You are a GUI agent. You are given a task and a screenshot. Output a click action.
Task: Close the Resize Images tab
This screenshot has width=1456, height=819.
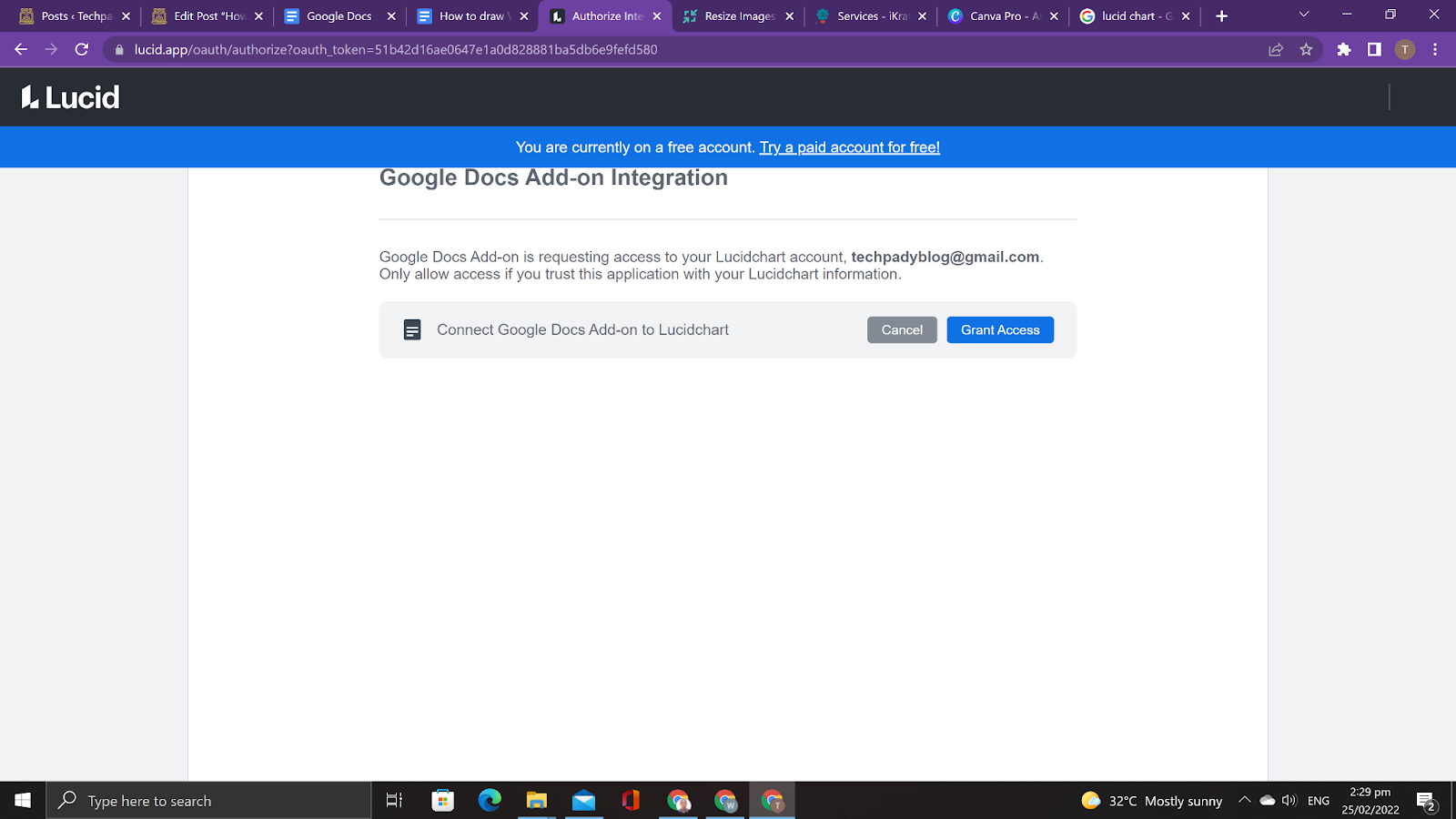pos(789,16)
